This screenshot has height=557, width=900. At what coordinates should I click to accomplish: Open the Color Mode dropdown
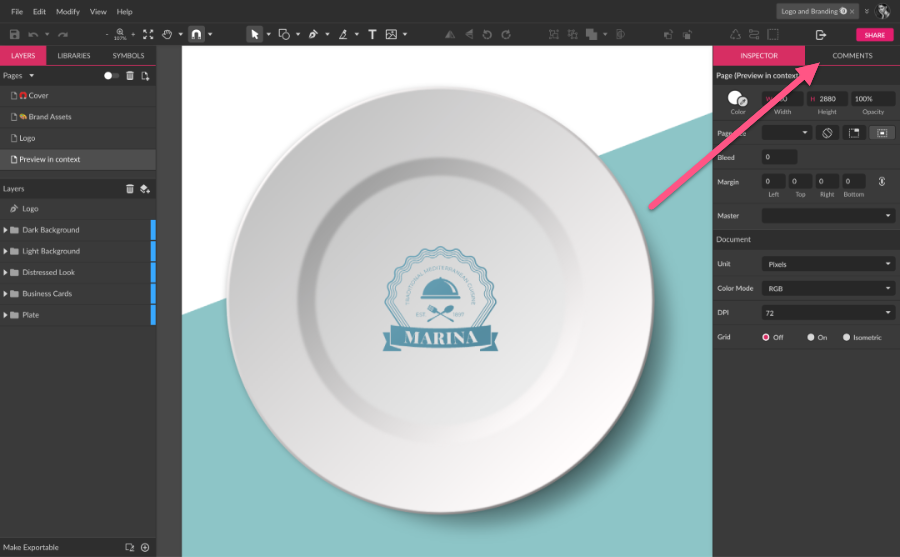[828, 288]
